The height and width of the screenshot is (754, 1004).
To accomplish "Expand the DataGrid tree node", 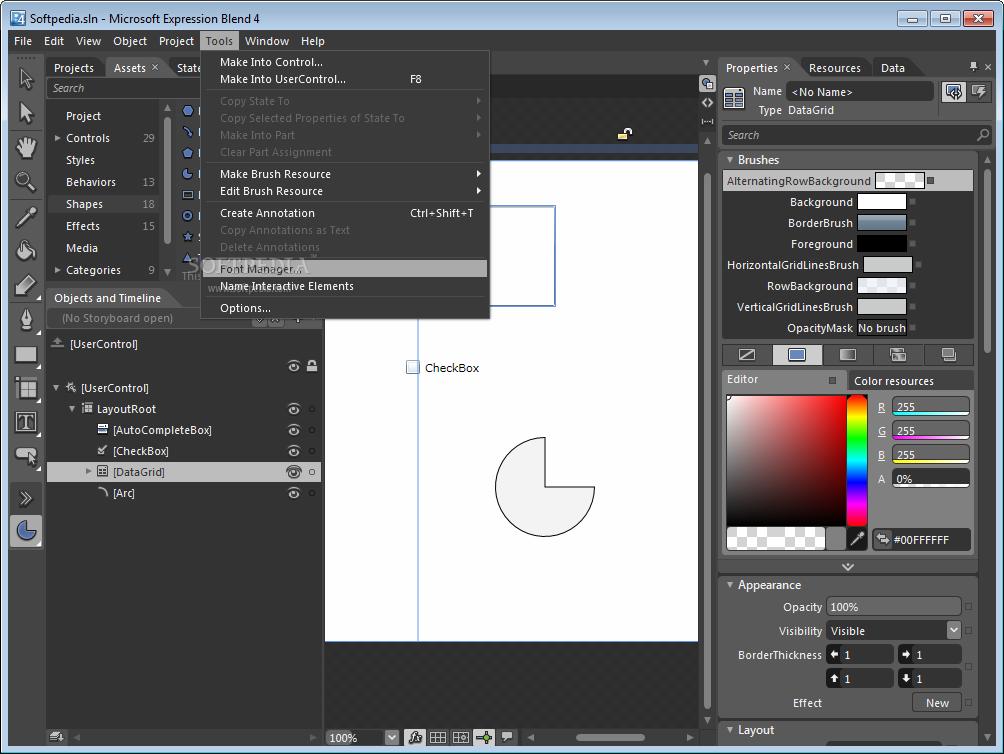I will point(88,472).
